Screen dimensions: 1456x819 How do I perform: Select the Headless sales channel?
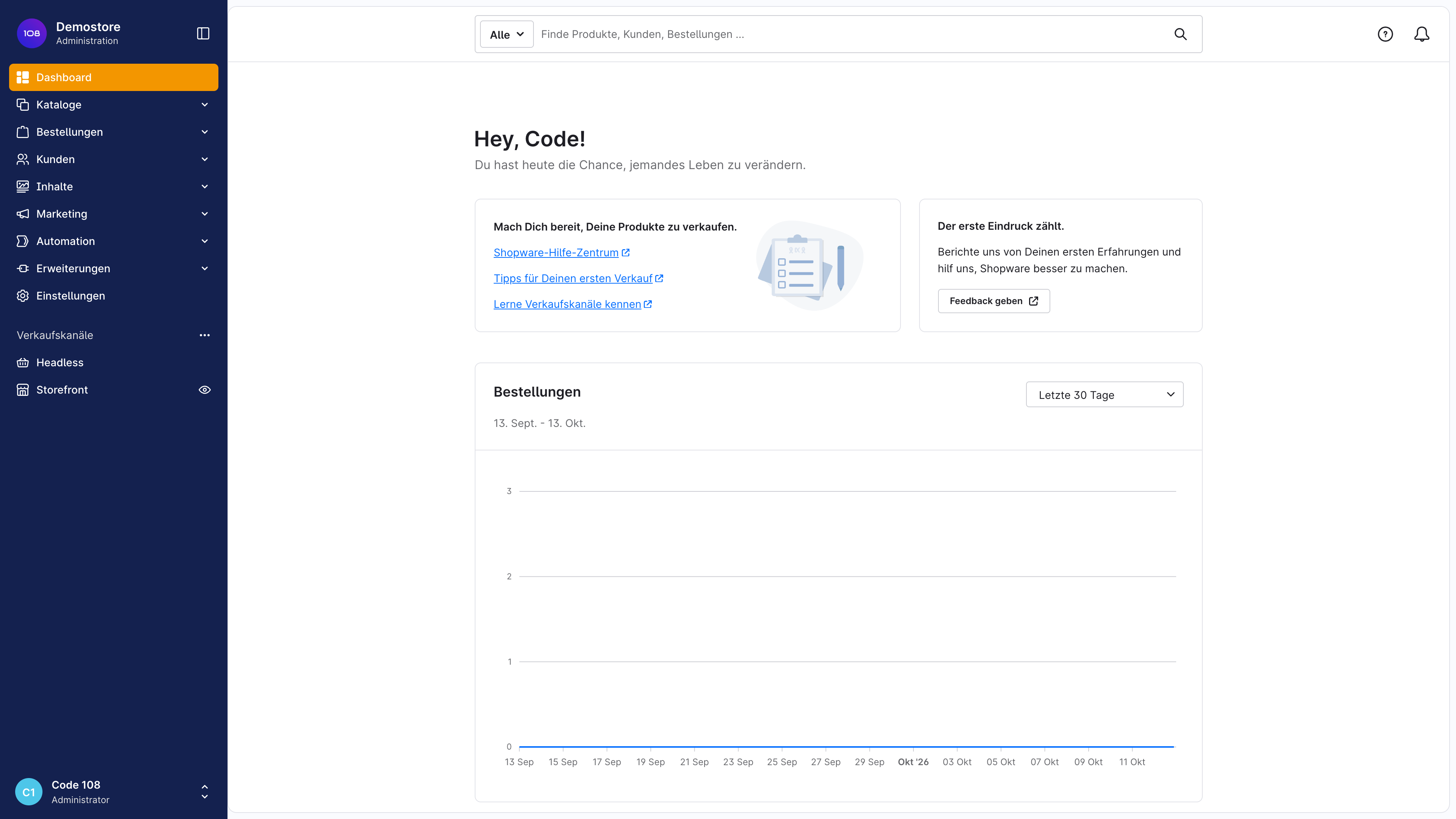(114, 363)
